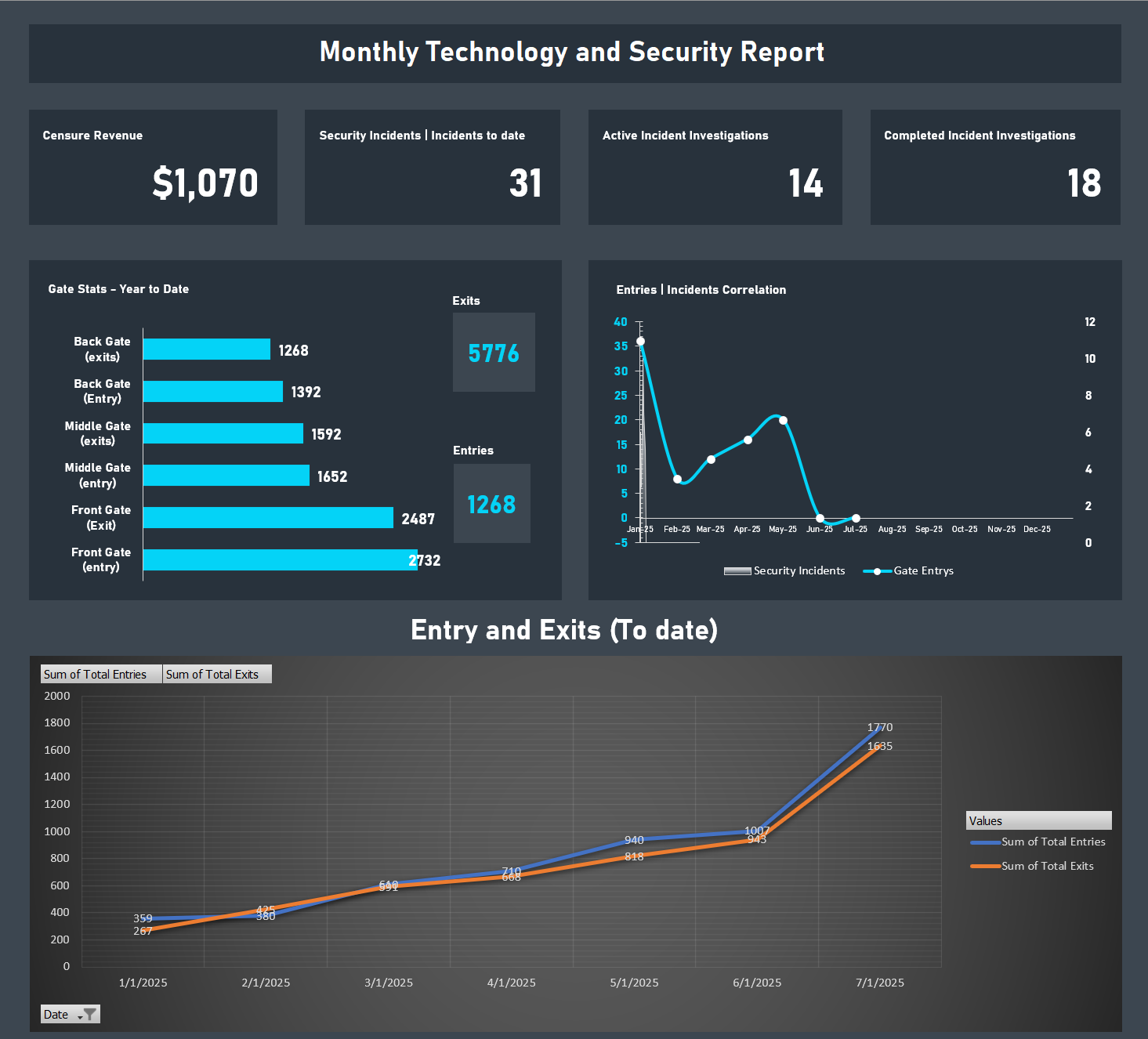Screen dimensions: 1148x1039
Task: Select the 2732 bar data label
Action: 425,560
